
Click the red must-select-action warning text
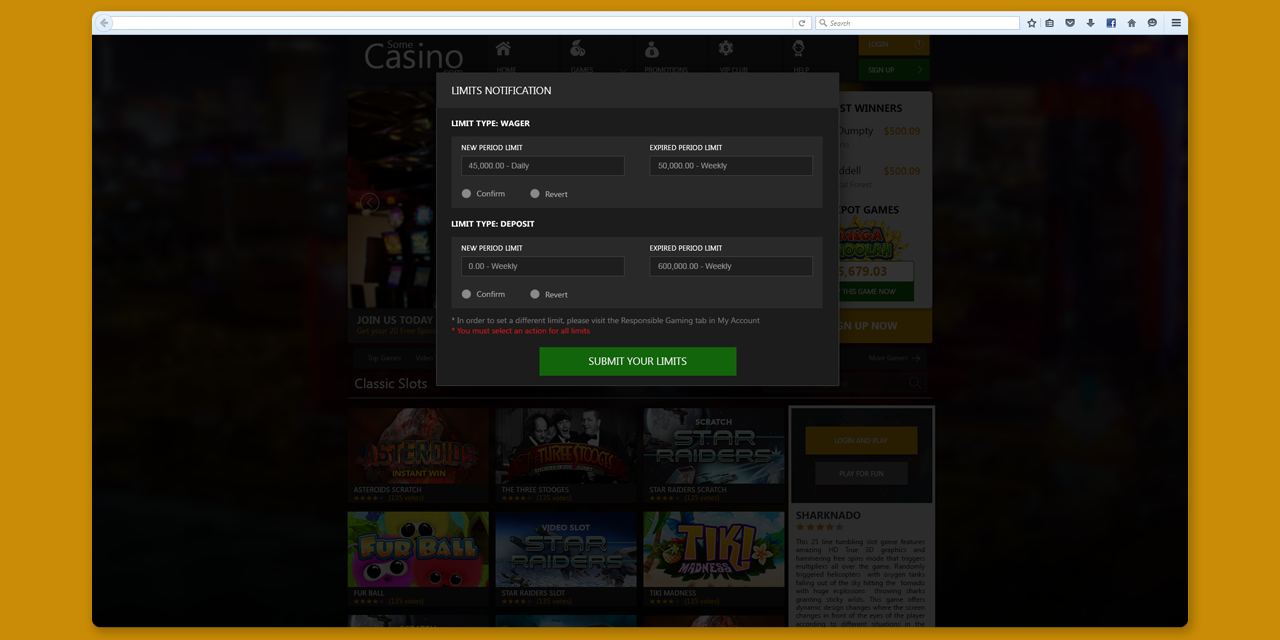520,331
